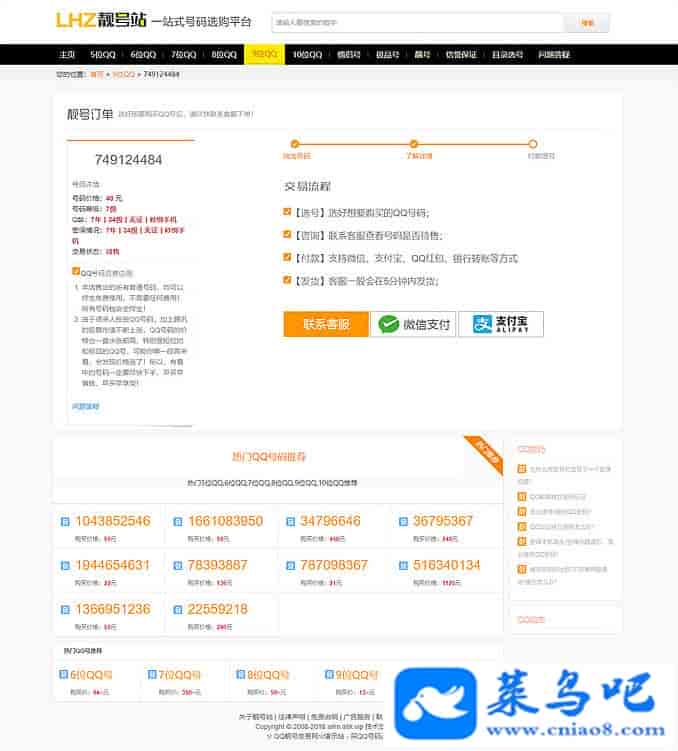Click the blue icon beside number 1661083950

click(x=178, y=522)
